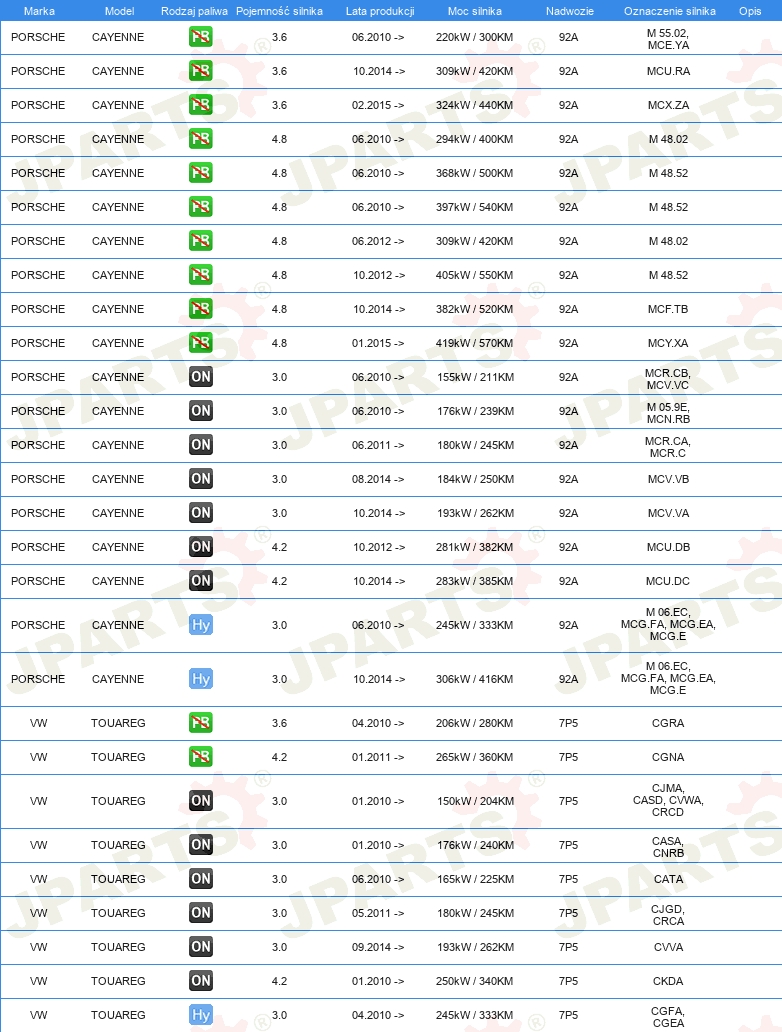Click power value 306kW / 416KM
The image size is (782, 1032).
tap(474, 679)
